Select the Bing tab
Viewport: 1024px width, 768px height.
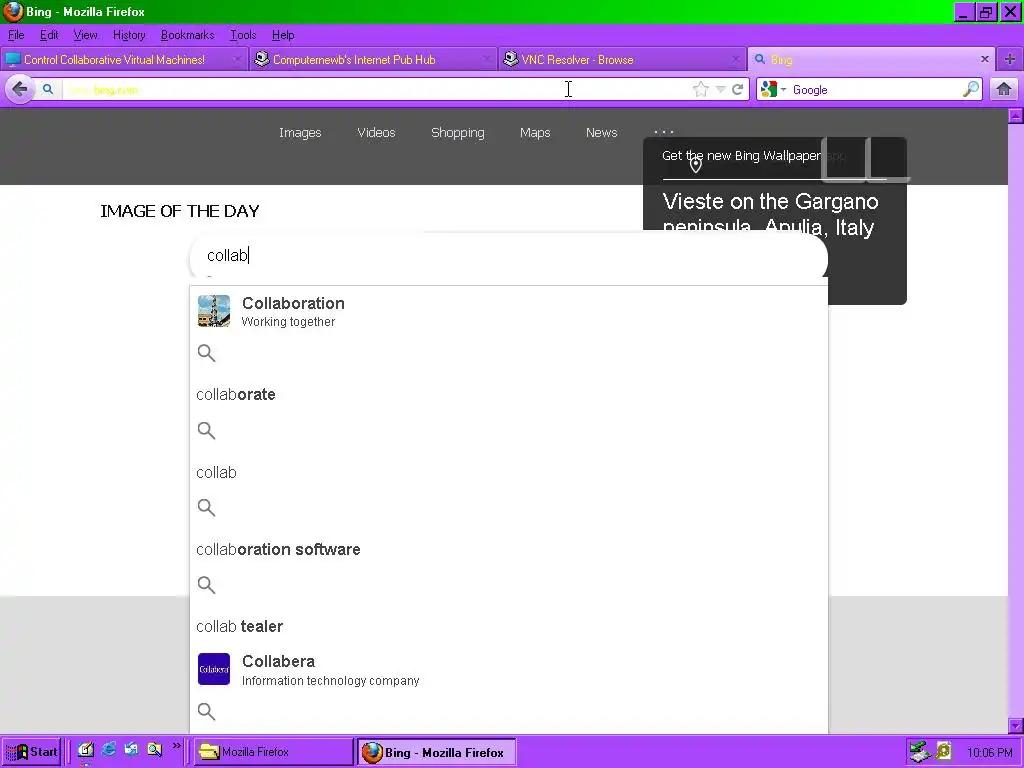(871, 59)
